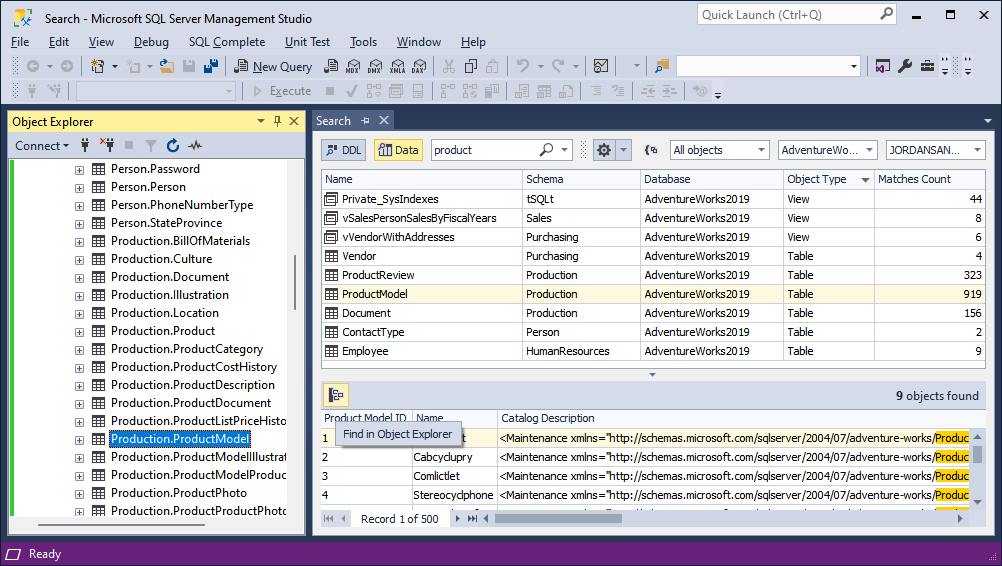The height and width of the screenshot is (566, 1002).
Task: Click Find in Object Explorer
Action: pos(397,434)
